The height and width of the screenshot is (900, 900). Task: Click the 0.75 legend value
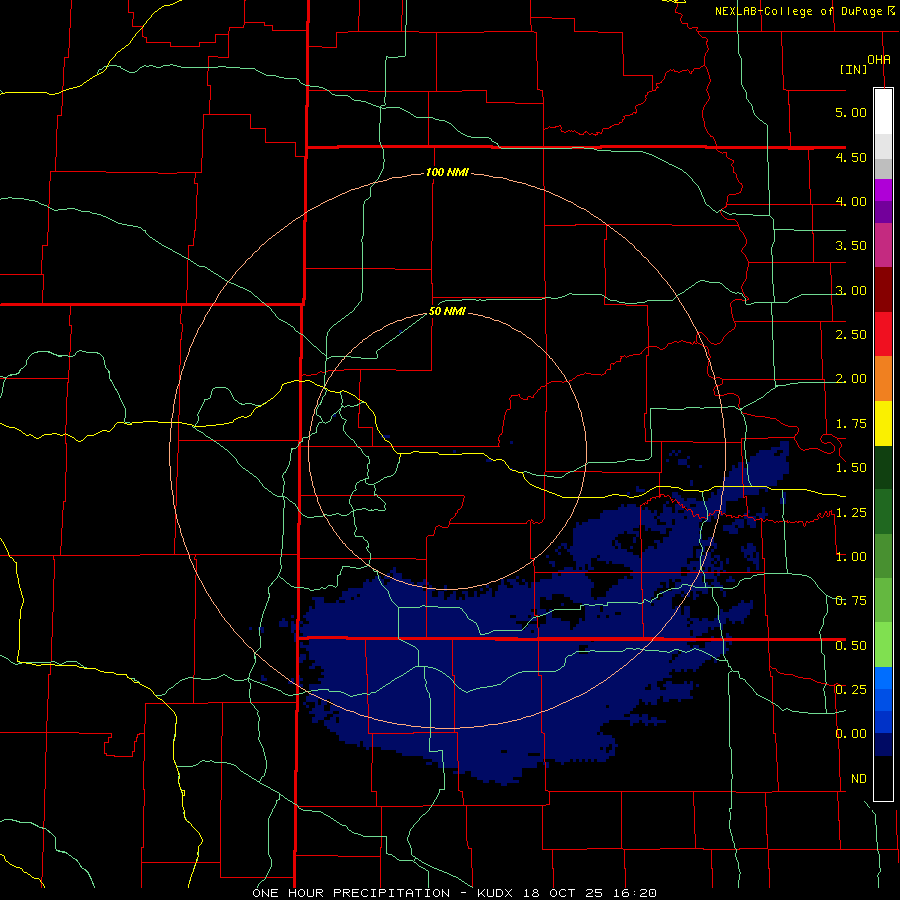point(851,601)
